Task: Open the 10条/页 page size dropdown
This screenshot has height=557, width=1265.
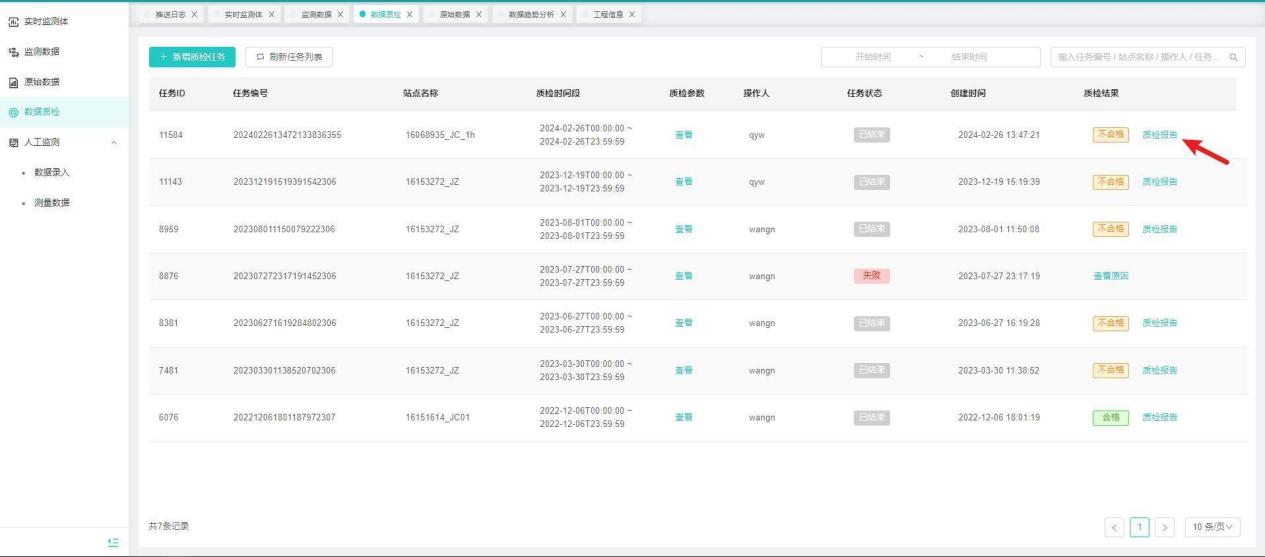Action: [1212, 526]
